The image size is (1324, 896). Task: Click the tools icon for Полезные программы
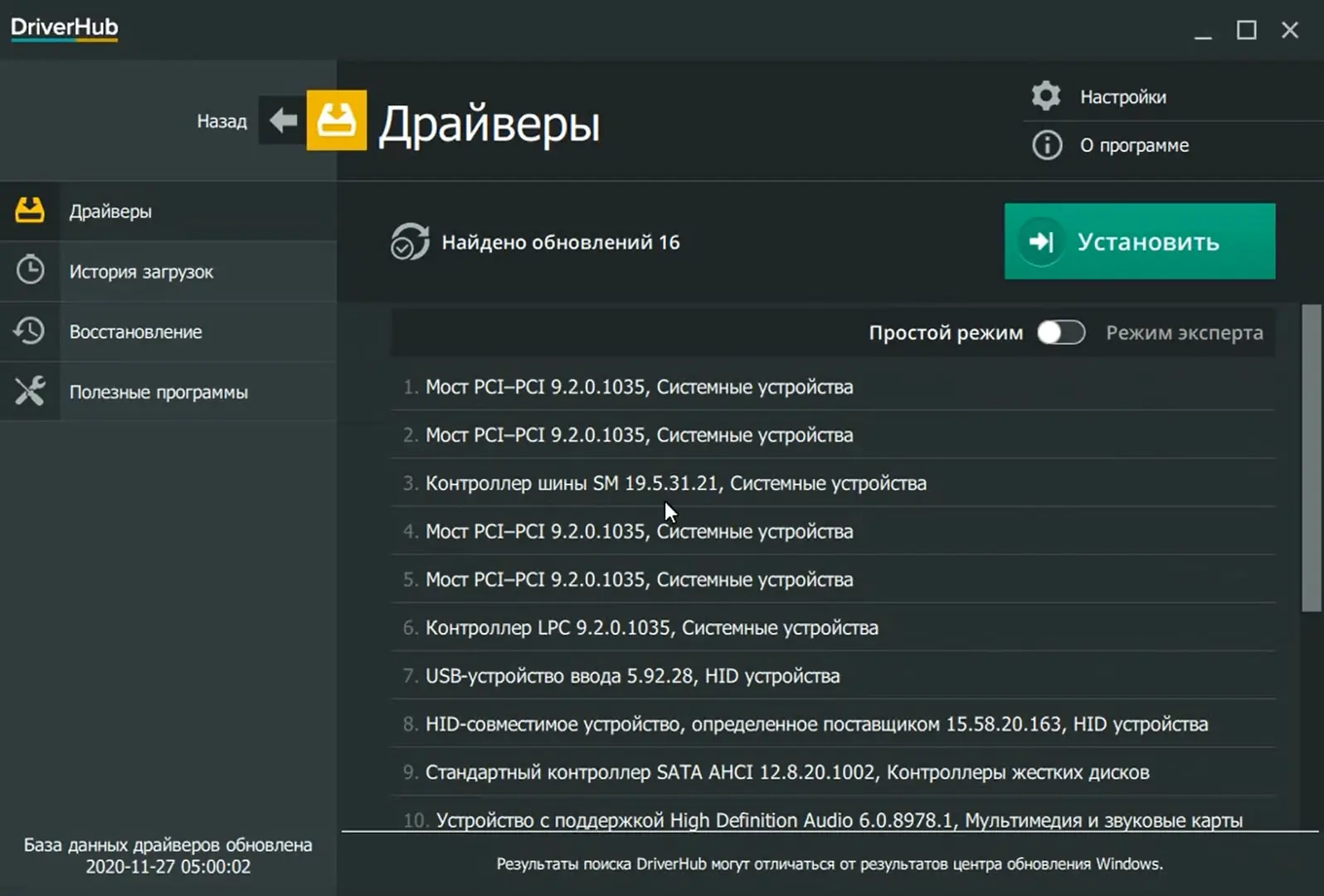click(x=30, y=391)
